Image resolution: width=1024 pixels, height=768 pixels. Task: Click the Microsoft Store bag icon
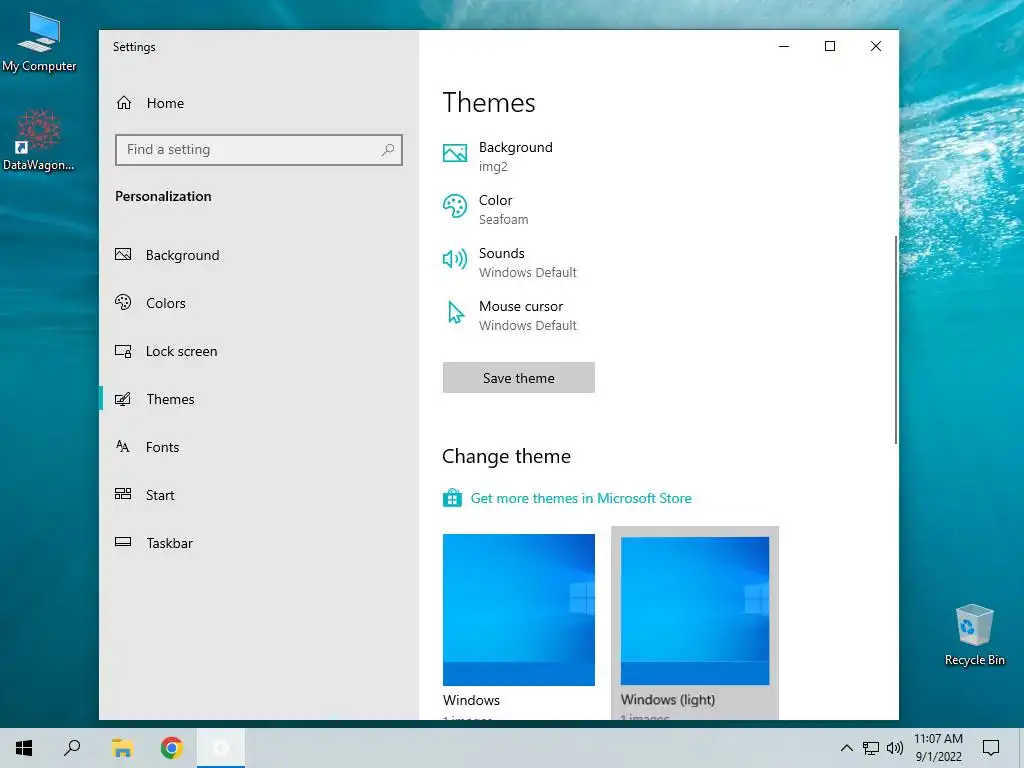pos(452,498)
